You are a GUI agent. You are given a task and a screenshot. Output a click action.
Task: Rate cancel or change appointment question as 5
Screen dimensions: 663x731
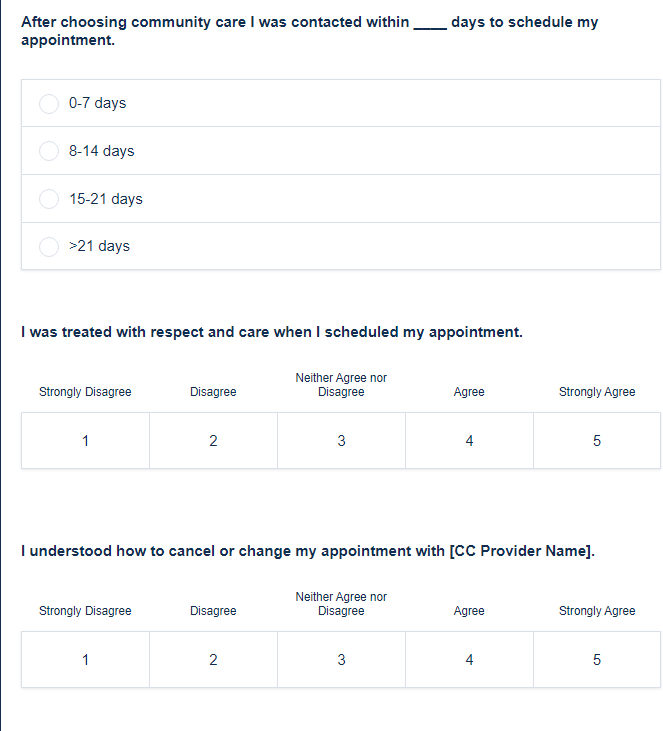[597, 660]
